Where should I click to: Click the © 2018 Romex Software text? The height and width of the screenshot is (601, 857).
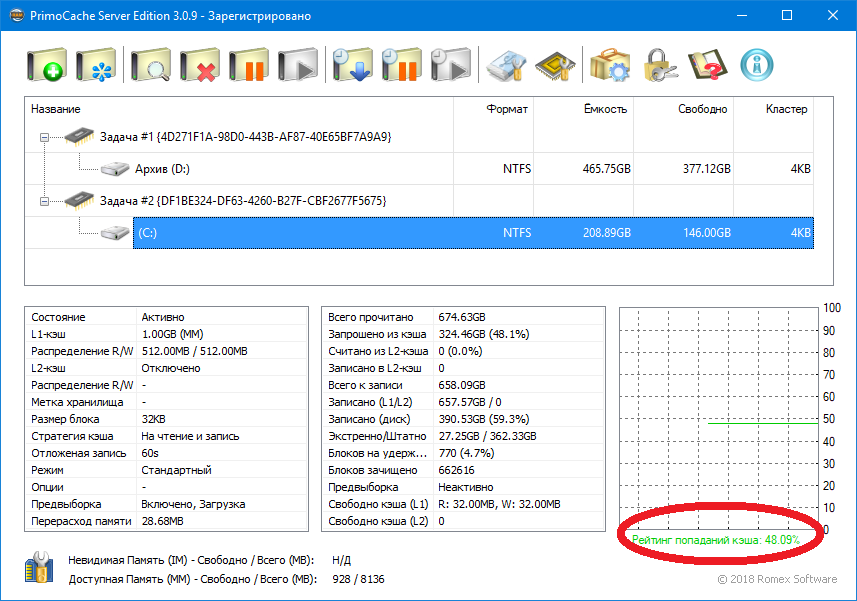pos(777,579)
